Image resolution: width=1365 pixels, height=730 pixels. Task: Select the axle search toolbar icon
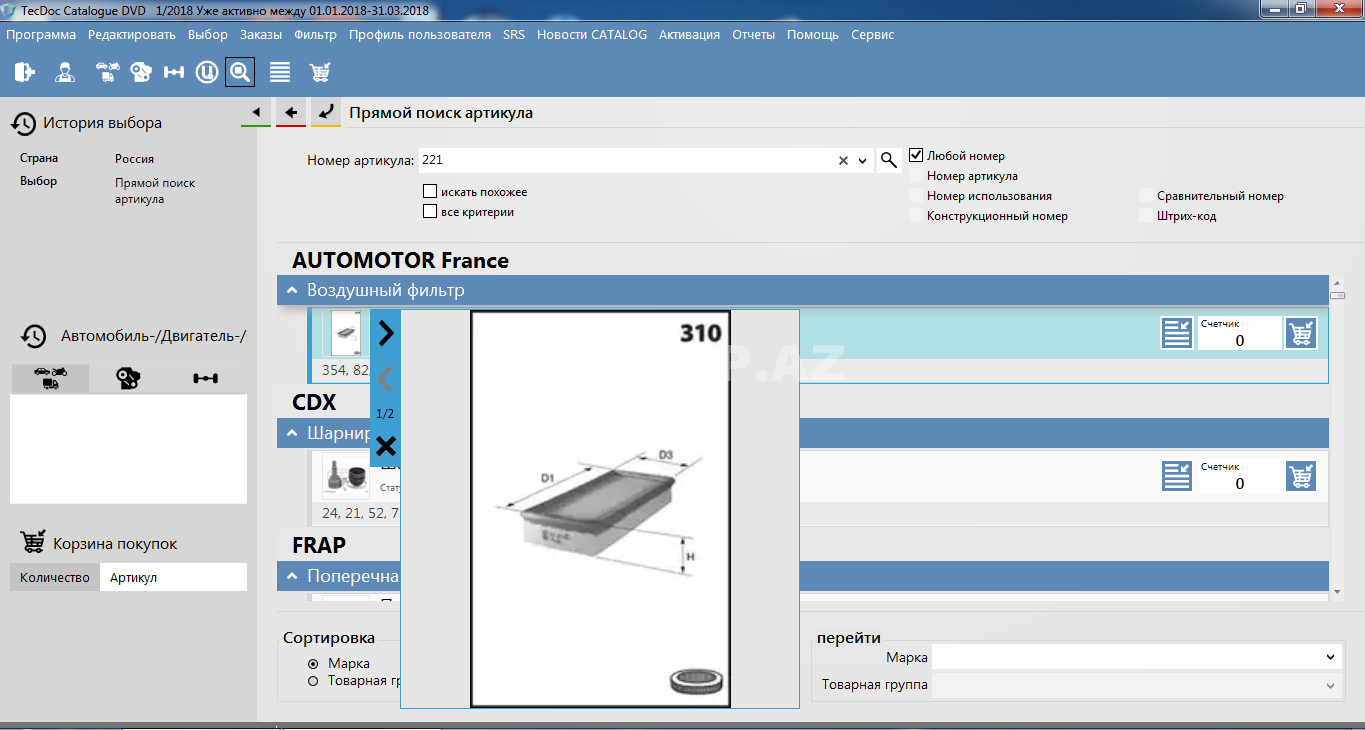click(x=174, y=72)
